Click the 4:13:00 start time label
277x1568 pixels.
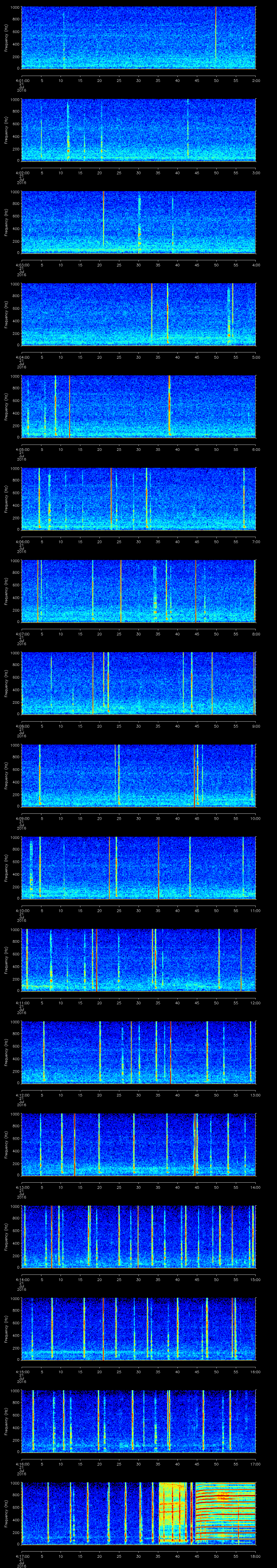[x=22, y=1187]
